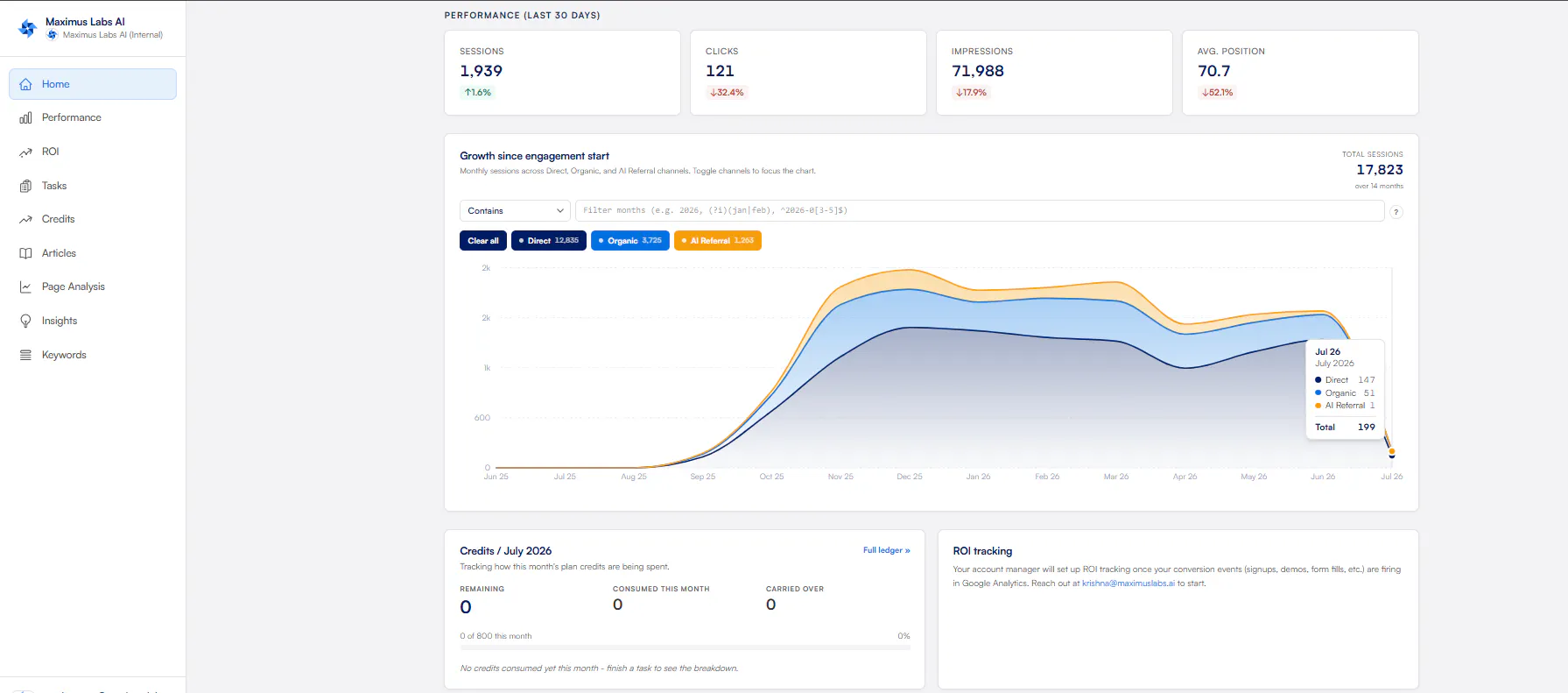
Task: Open Keywords from the sidebar
Action: [93, 355]
